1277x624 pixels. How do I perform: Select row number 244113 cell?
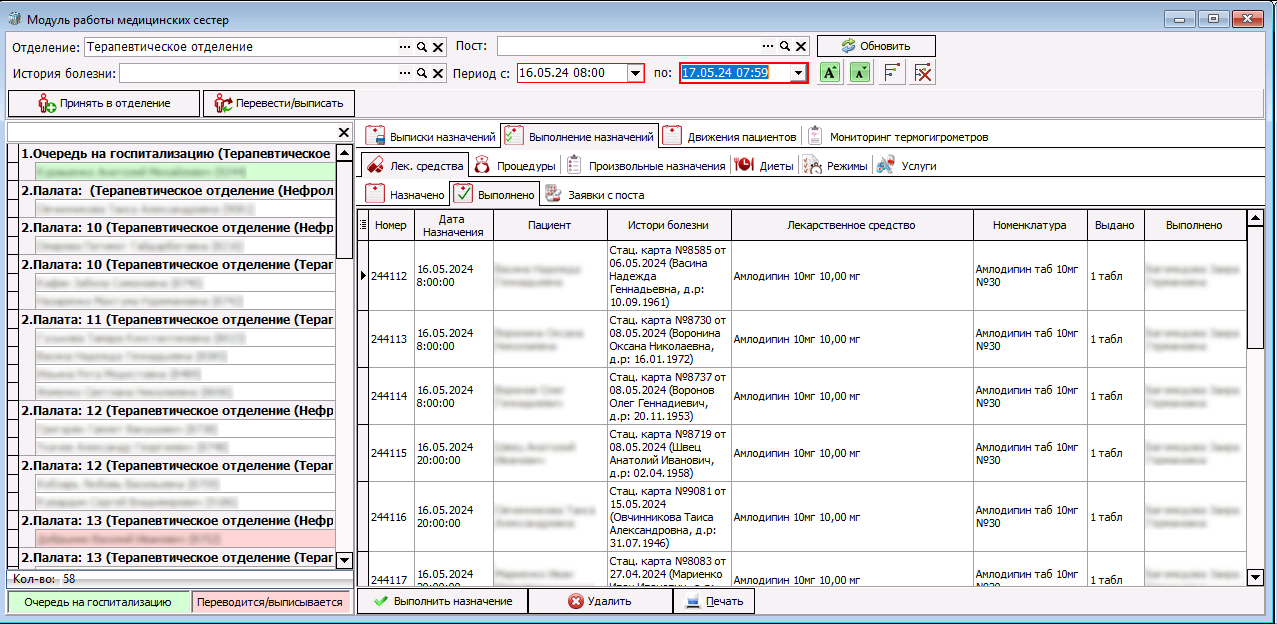pyautogui.click(x=391, y=339)
